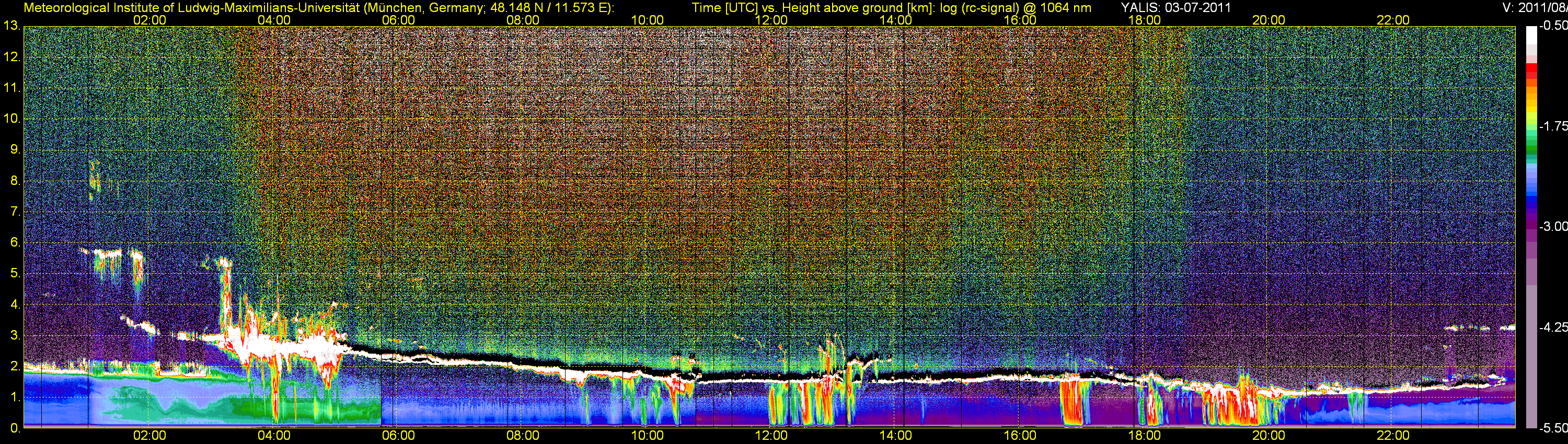Click the -5.50 colorbar scale value
1568x444 pixels.
1553,428
